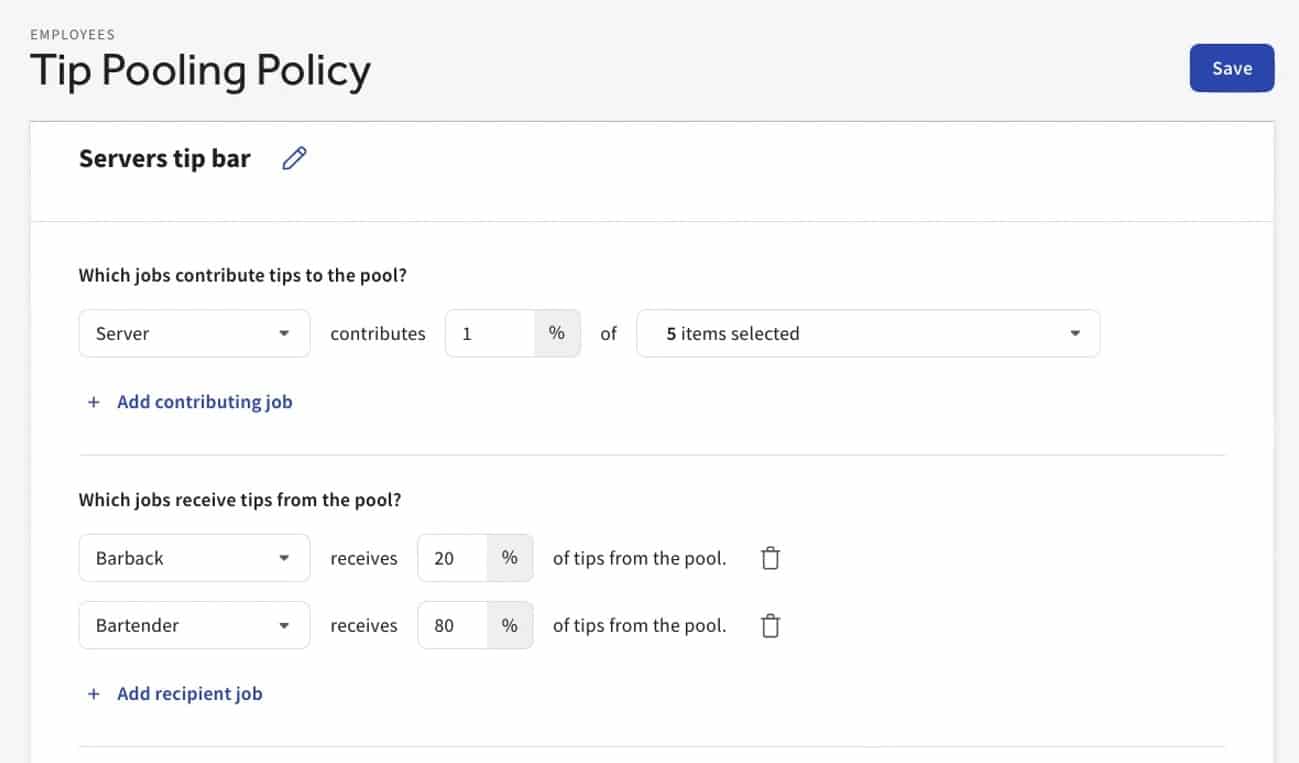The height and width of the screenshot is (763, 1299).
Task: Click the trash icon next to Barback row
Action: tap(770, 558)
